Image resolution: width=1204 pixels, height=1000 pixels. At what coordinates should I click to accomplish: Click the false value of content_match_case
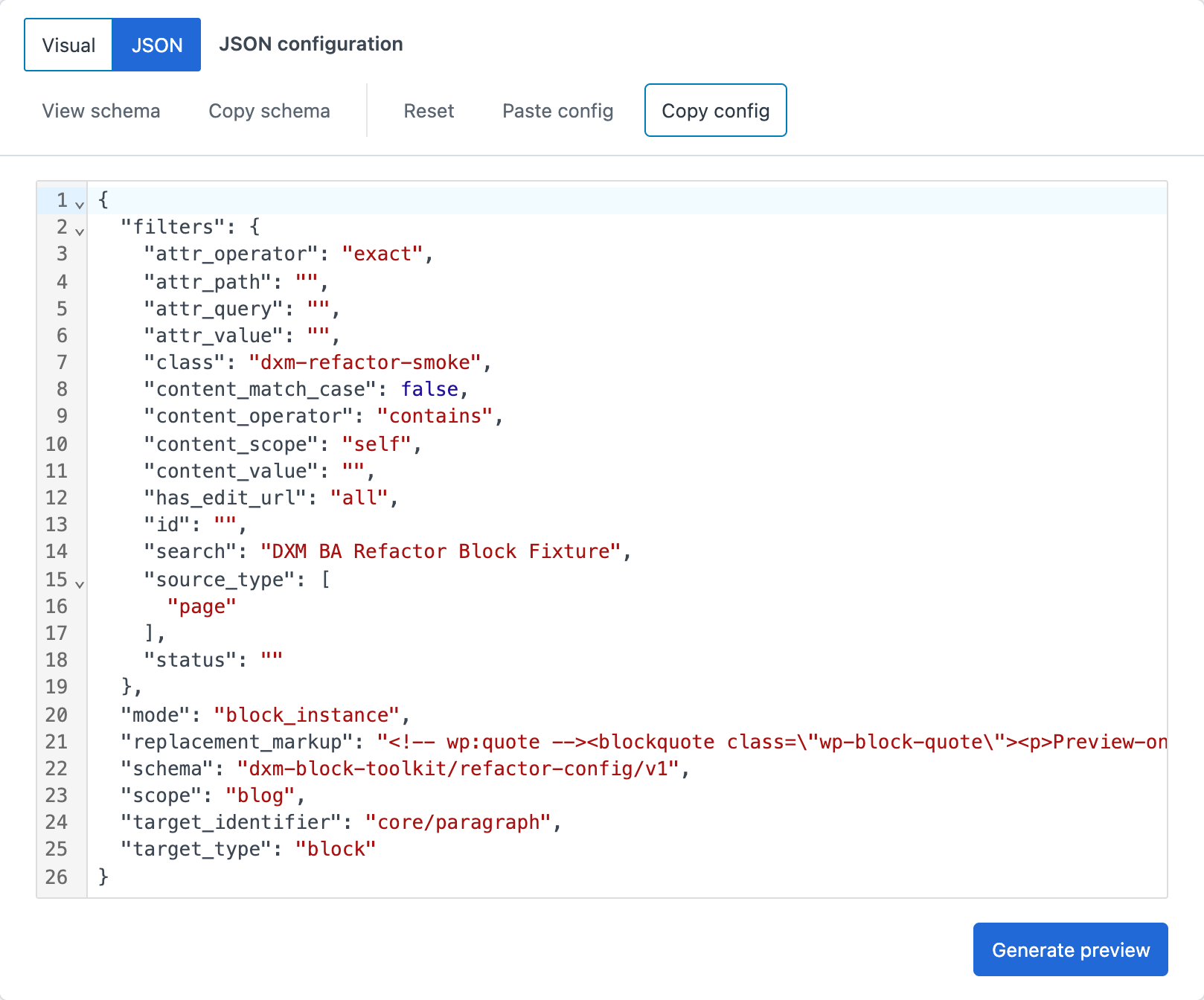click(430, 389)
